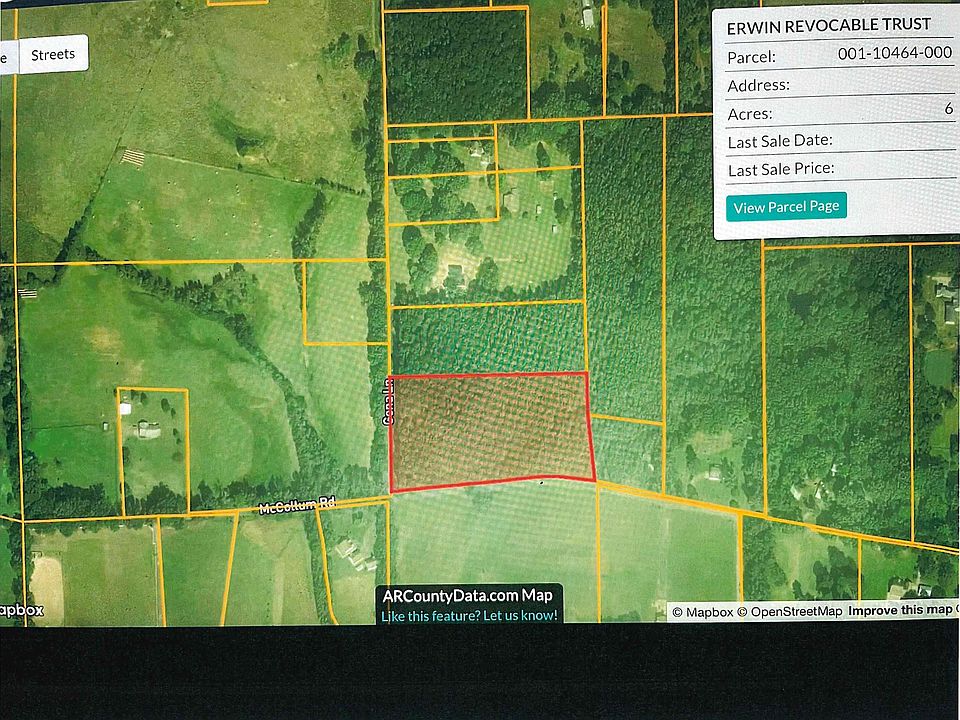960x720 pixels.
Task: Click the partially visible Satellite view toggle
Action: point(5,55)
